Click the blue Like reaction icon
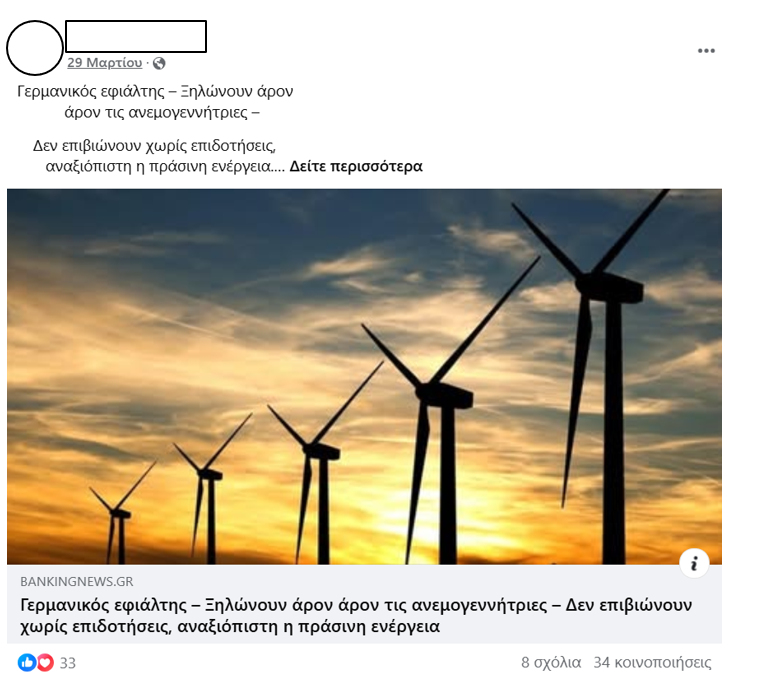761x696 pixels. [27, 663]
